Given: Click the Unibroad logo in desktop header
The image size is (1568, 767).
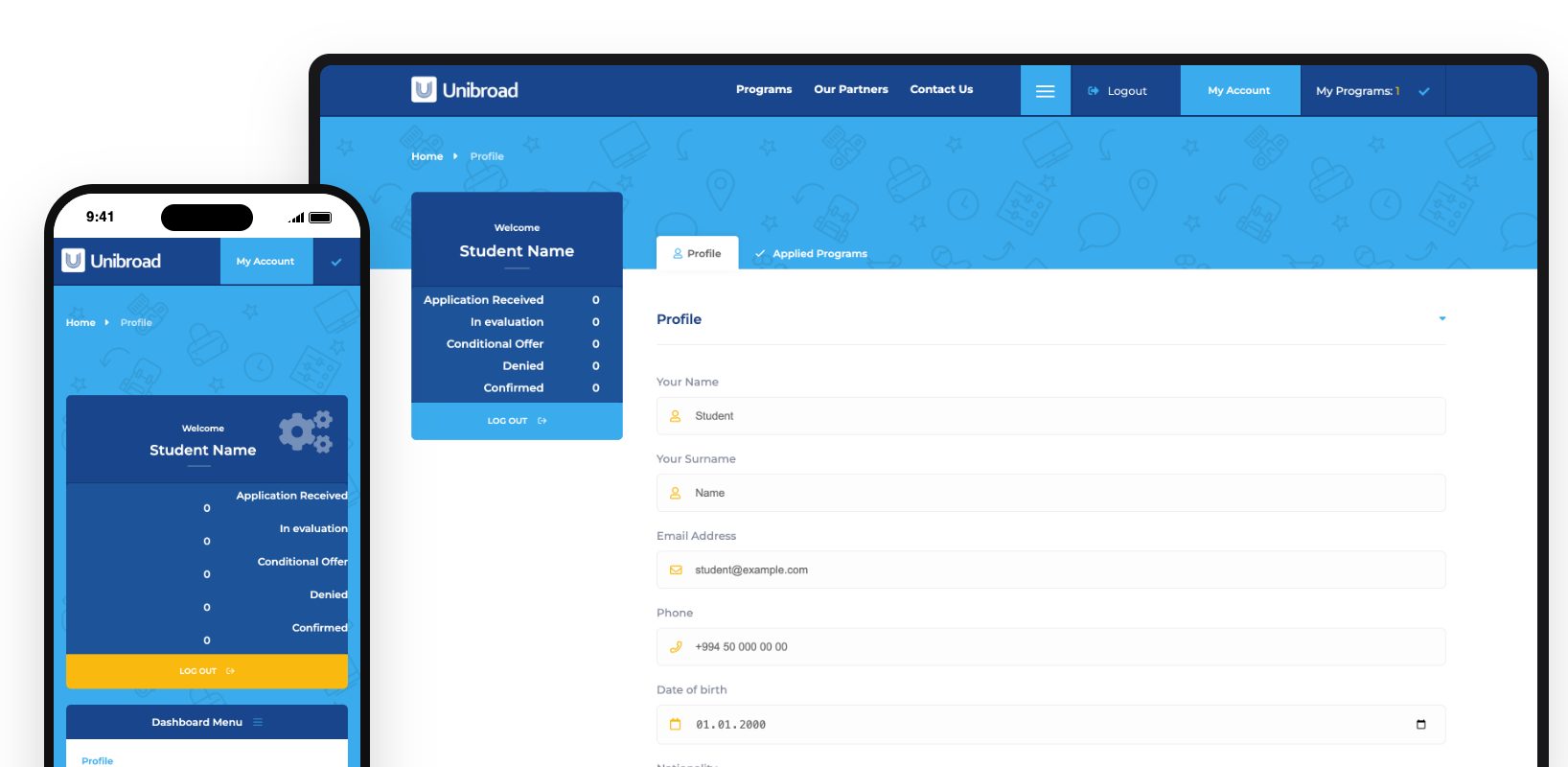Looking at the screenshot, I should coord(465,90).
